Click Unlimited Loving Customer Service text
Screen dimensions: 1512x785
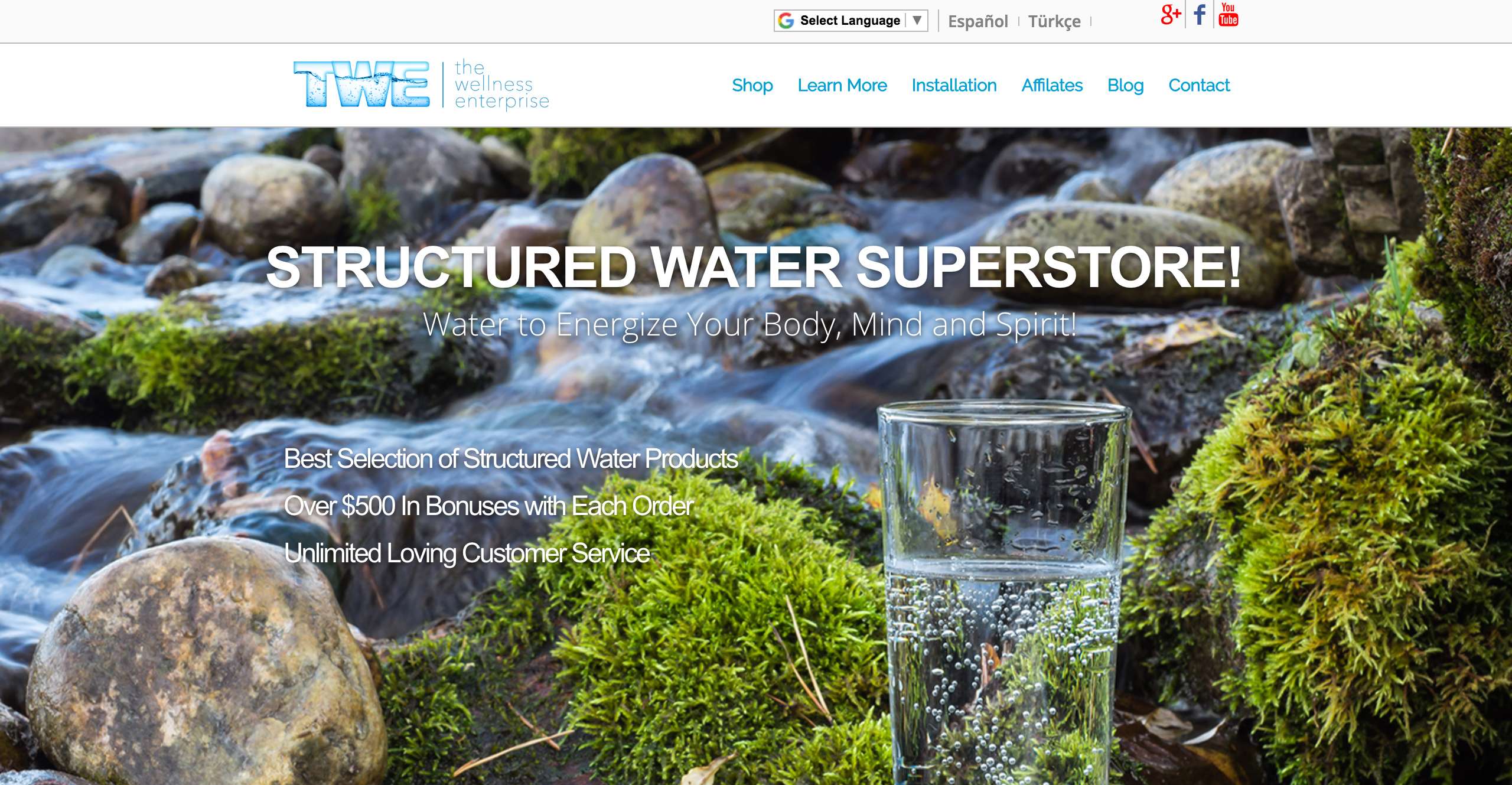point(467,553)
